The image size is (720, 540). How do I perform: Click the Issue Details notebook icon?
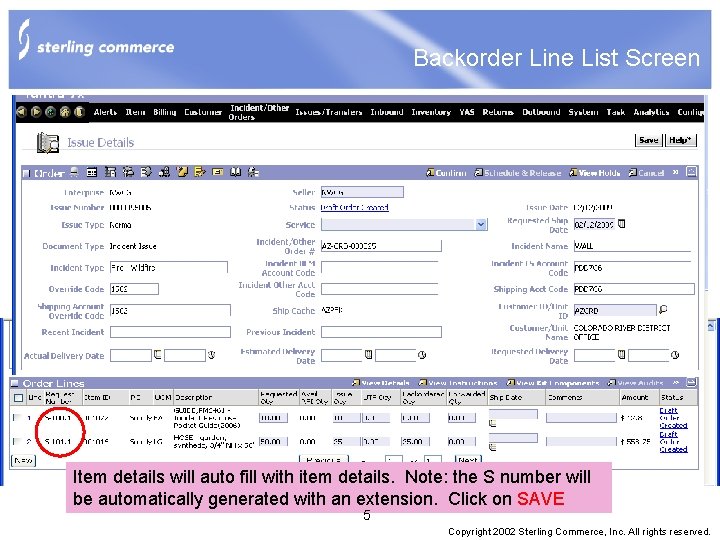48,142
